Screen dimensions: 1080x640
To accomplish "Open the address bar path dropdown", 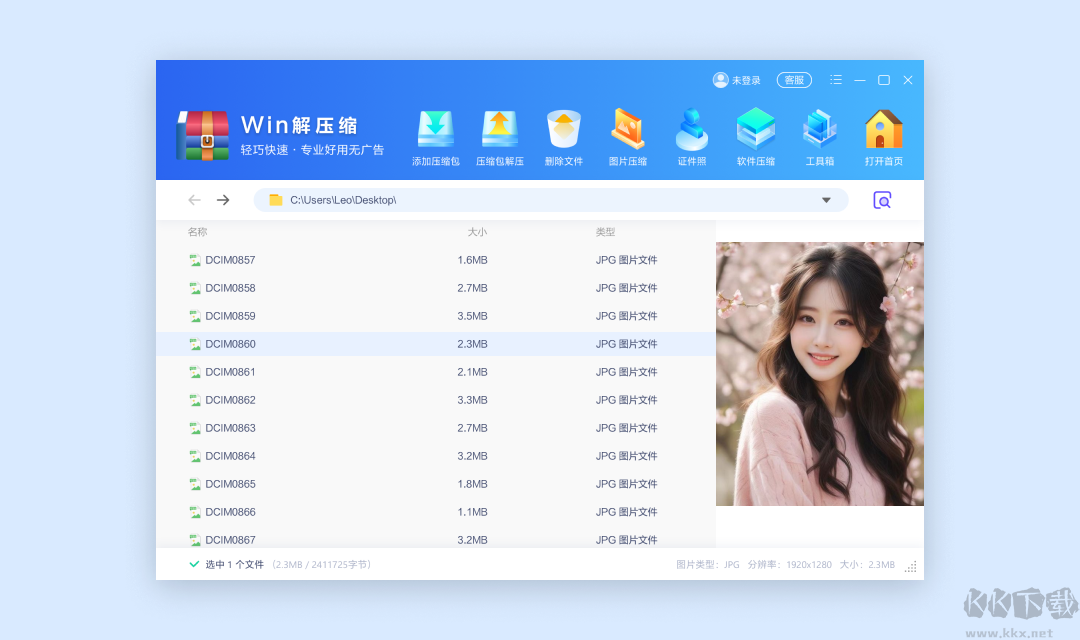I will pos(827,200).
